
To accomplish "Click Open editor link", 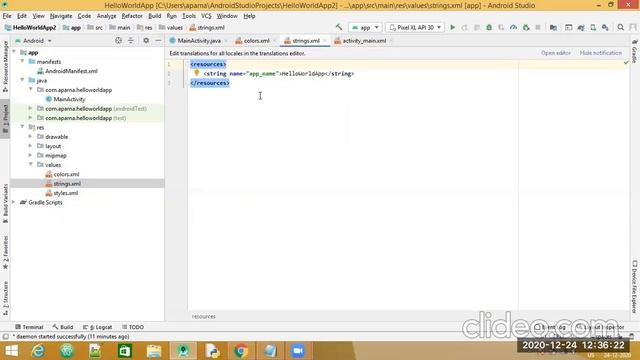I will tap(556, 53).
